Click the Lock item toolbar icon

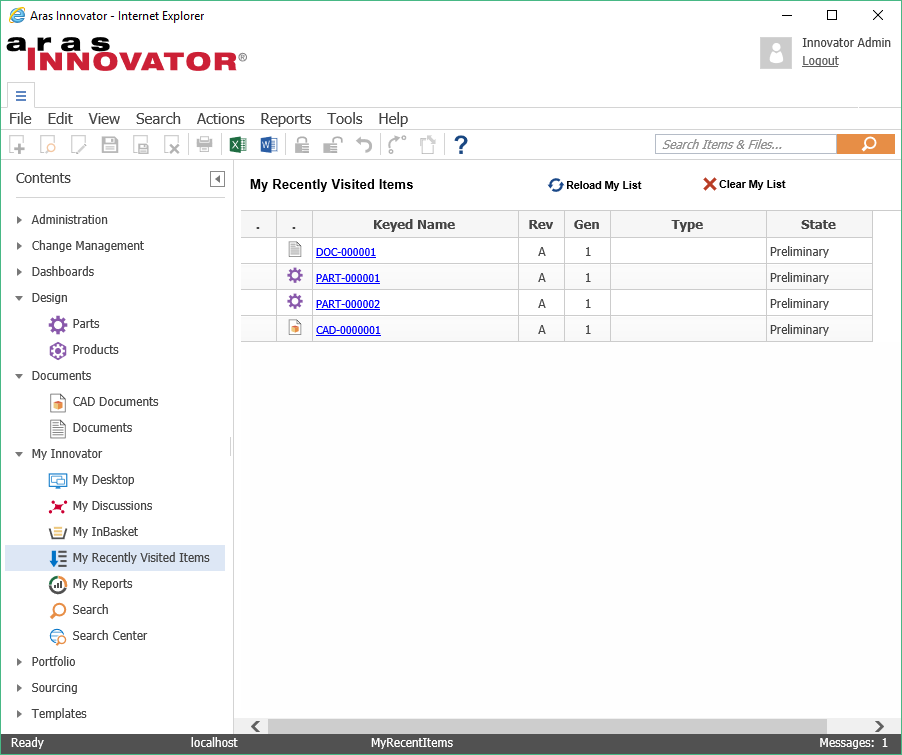click(x=302, y=144)
